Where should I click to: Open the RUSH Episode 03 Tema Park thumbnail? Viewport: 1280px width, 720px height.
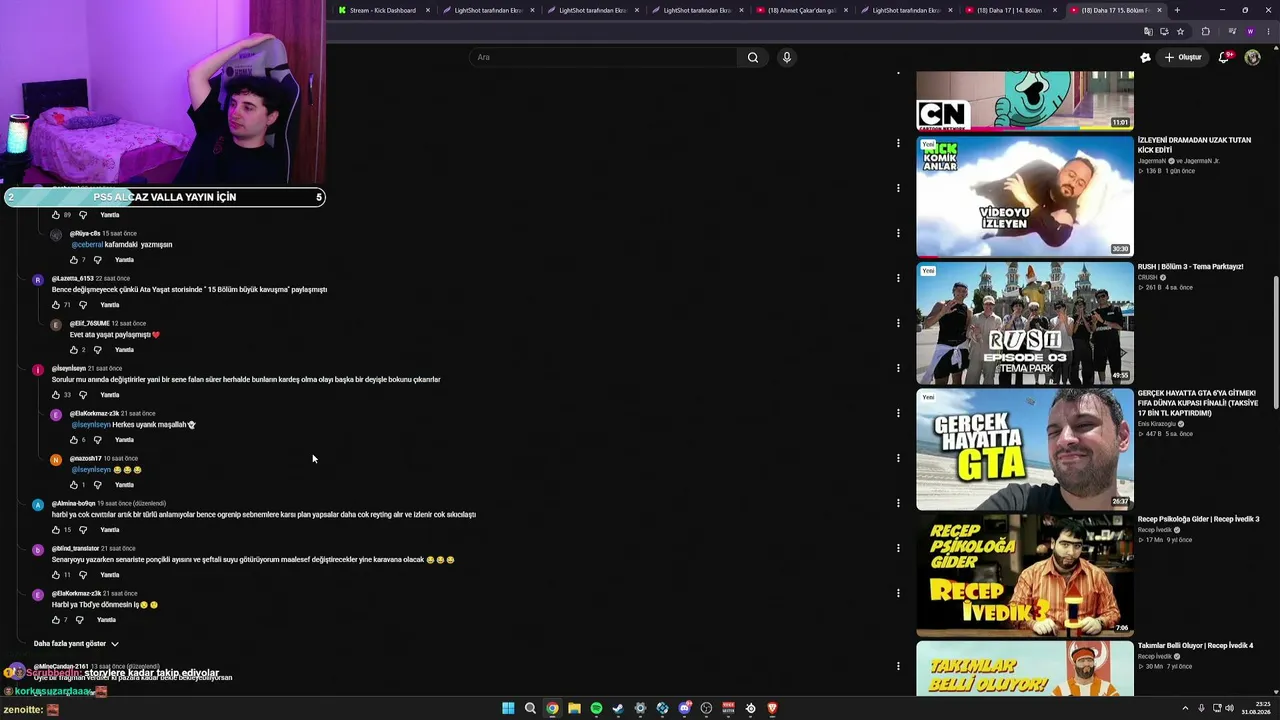click(1025, 323)
